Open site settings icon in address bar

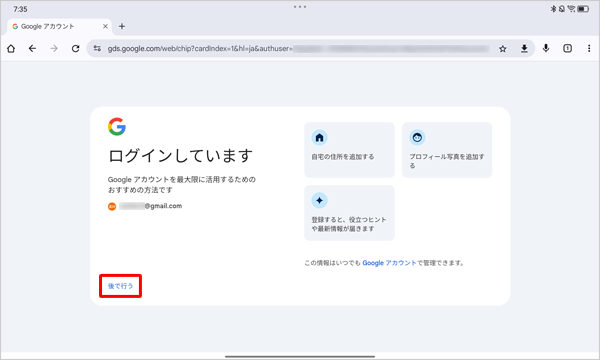click(x=97, y=49)
